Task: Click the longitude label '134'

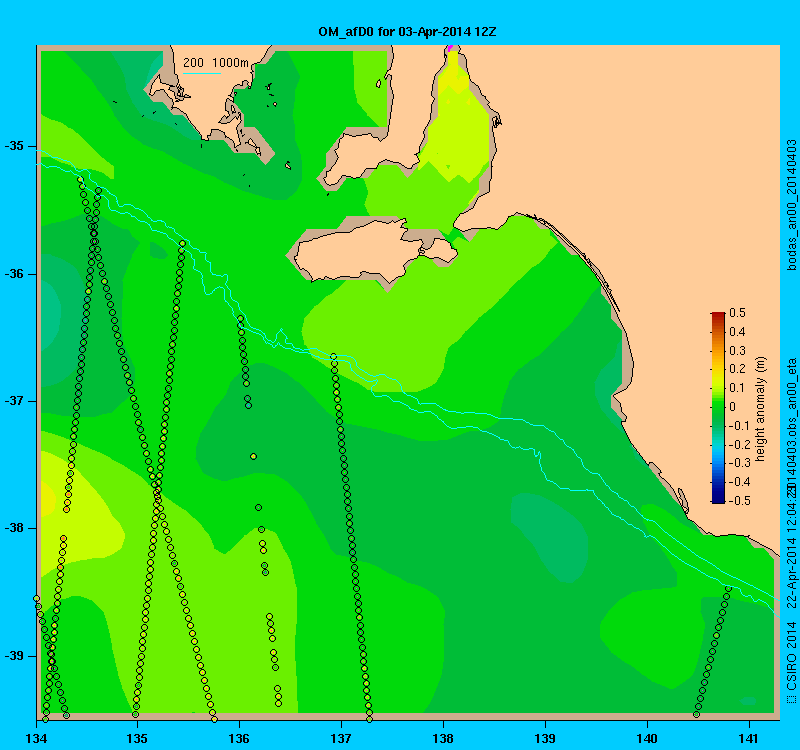Action: tap(36, 737)
